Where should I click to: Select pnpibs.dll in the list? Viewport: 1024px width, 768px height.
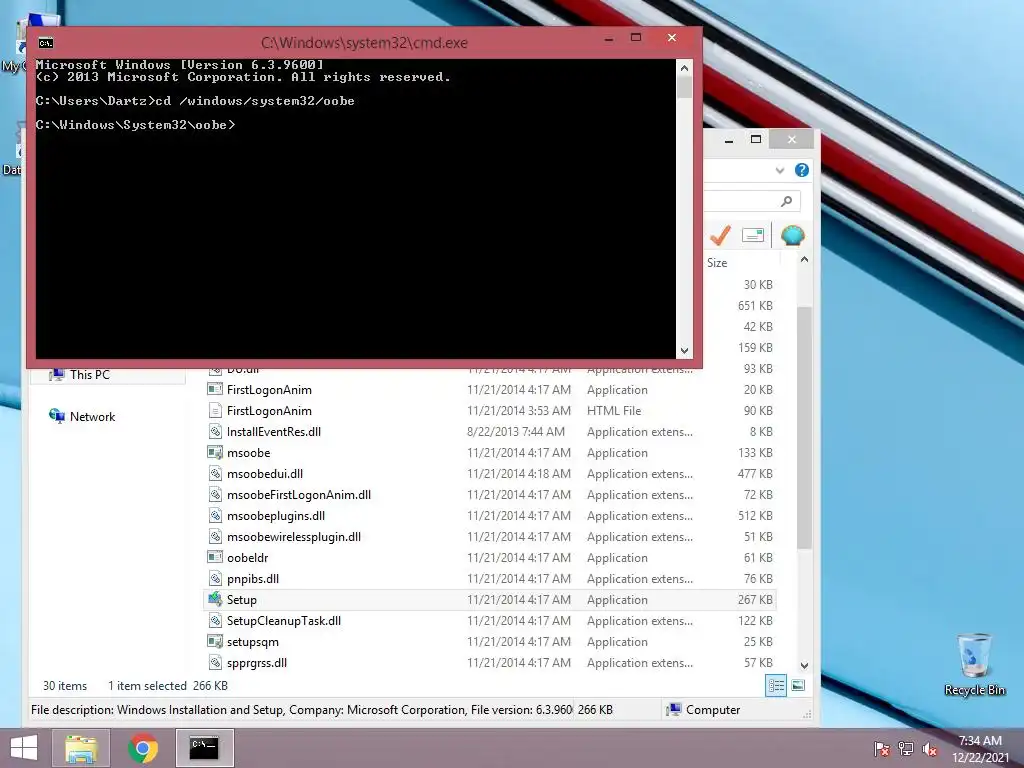(x=490, y=579)
